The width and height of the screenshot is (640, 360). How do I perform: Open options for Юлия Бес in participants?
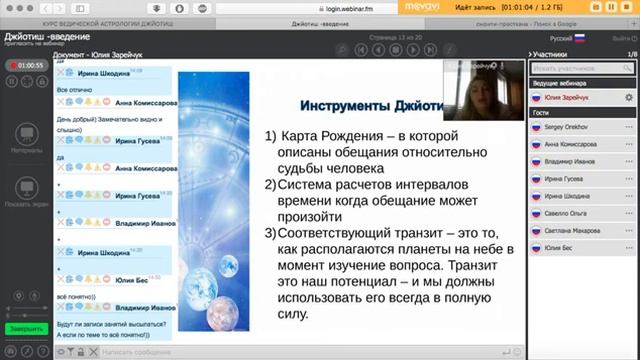[x=629, y=248]
